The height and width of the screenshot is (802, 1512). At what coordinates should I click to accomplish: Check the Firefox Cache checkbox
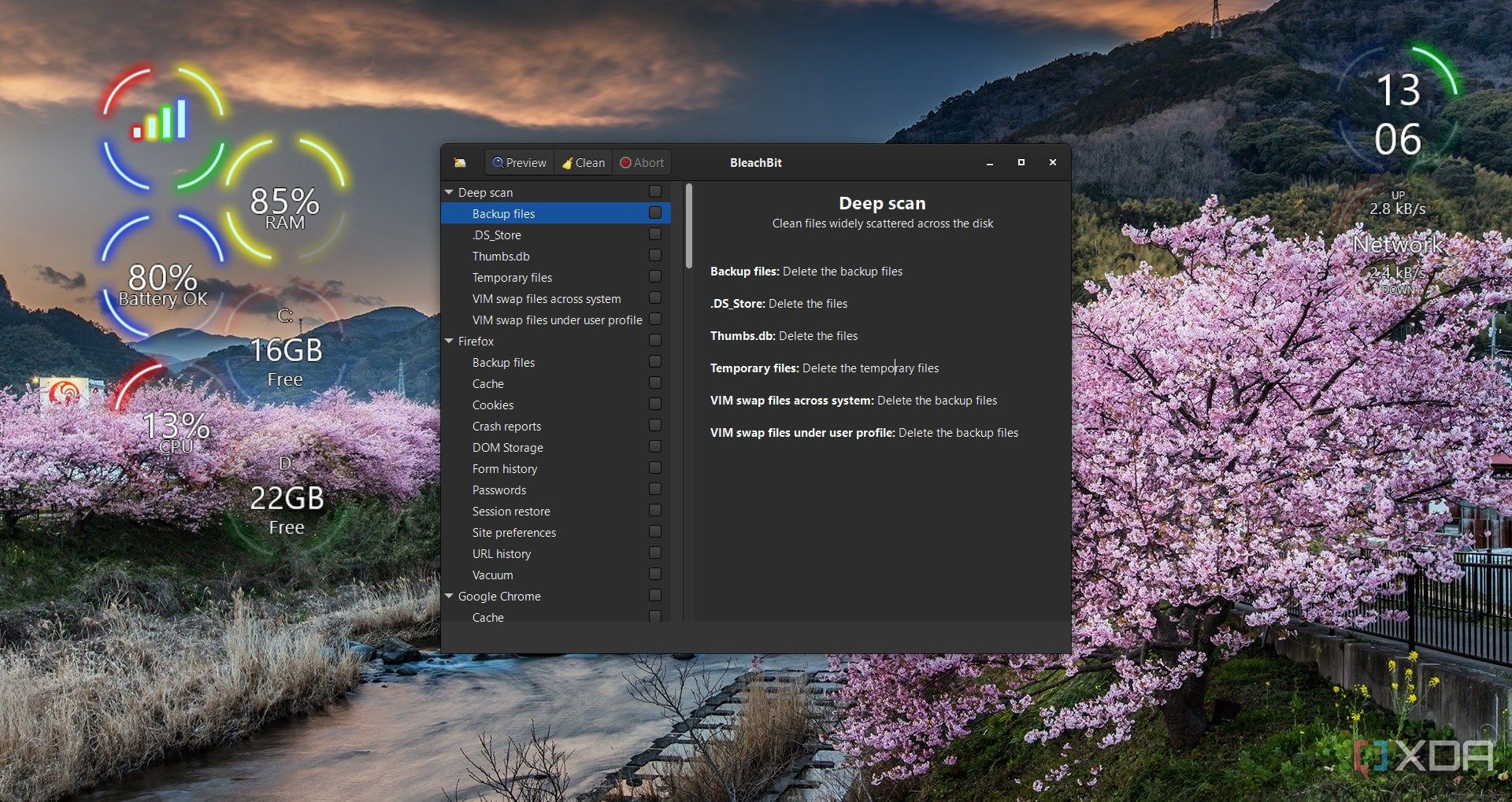654,383
